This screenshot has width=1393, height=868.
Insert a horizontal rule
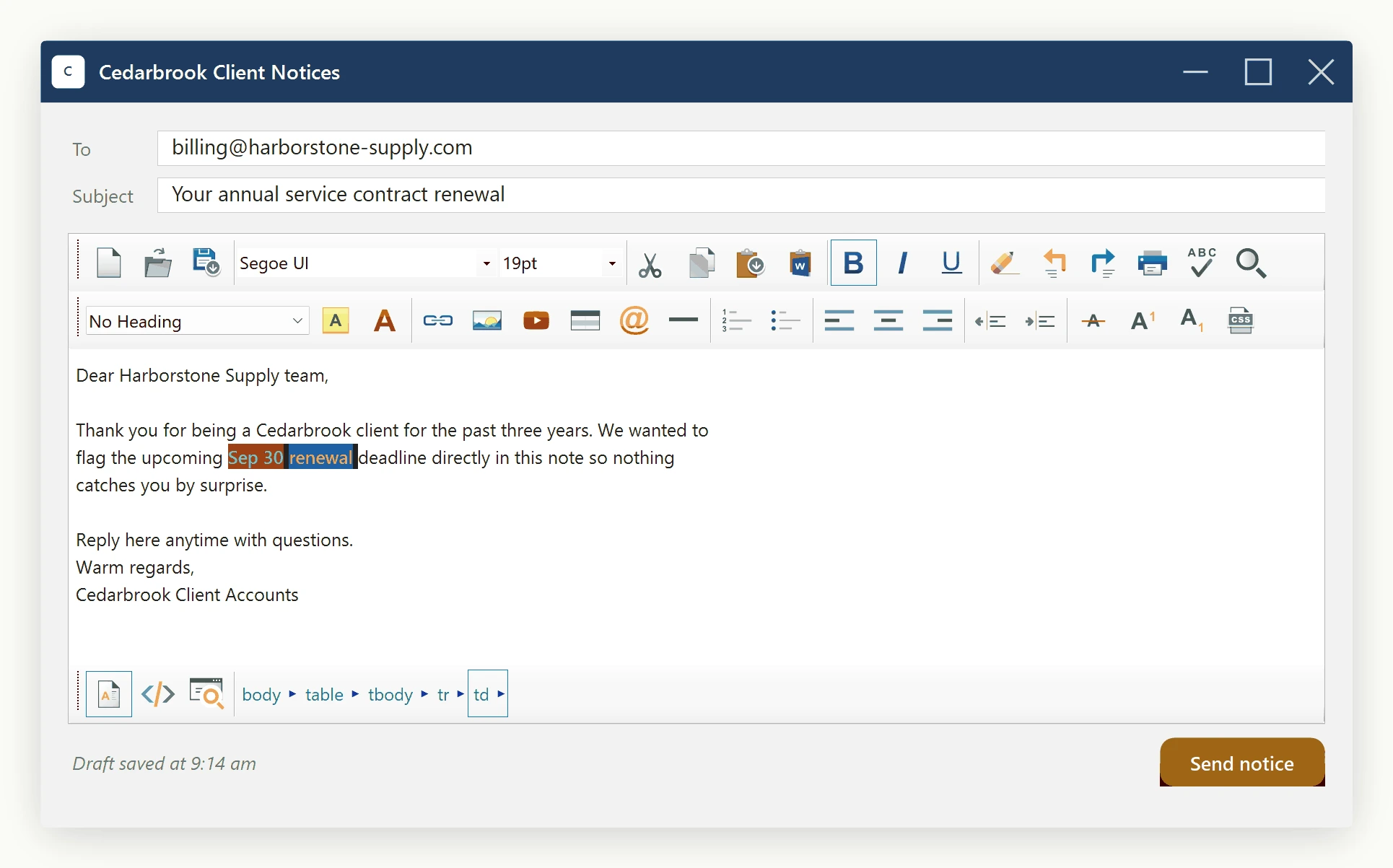click(x=684, y=320)
